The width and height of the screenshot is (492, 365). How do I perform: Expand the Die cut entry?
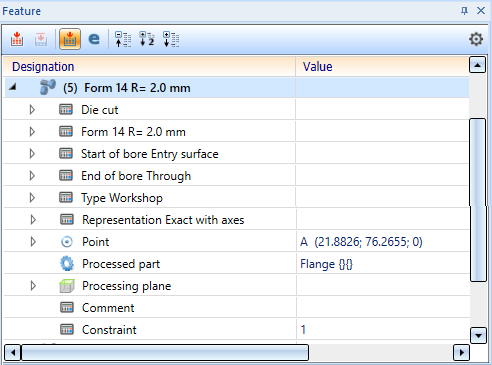[x=32, y=110]
